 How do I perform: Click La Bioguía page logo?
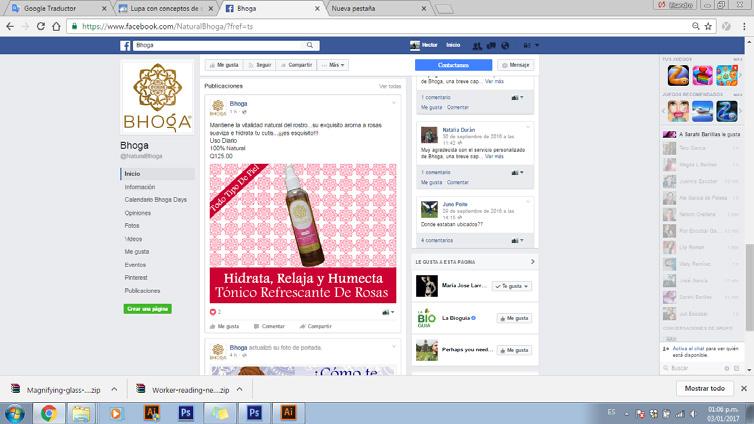[427, 318]
